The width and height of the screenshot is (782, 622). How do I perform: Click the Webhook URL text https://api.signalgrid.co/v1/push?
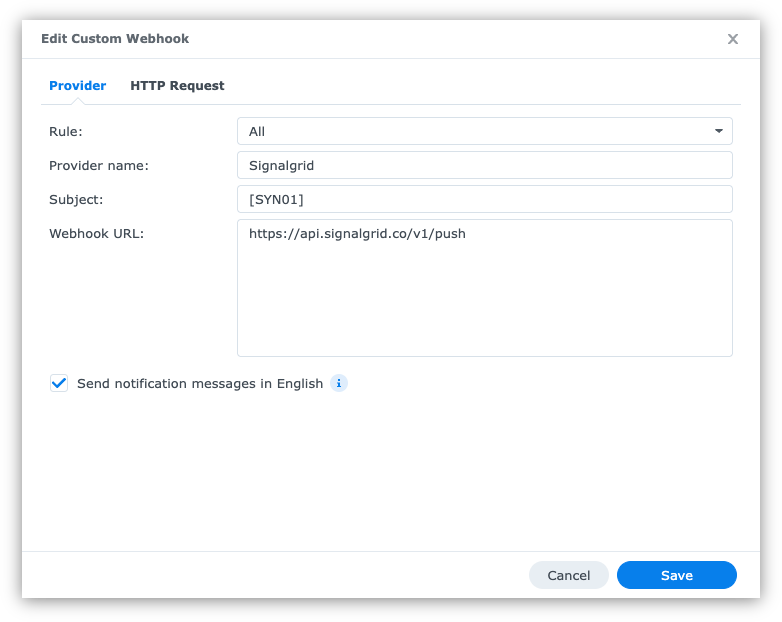click(357, 234)
